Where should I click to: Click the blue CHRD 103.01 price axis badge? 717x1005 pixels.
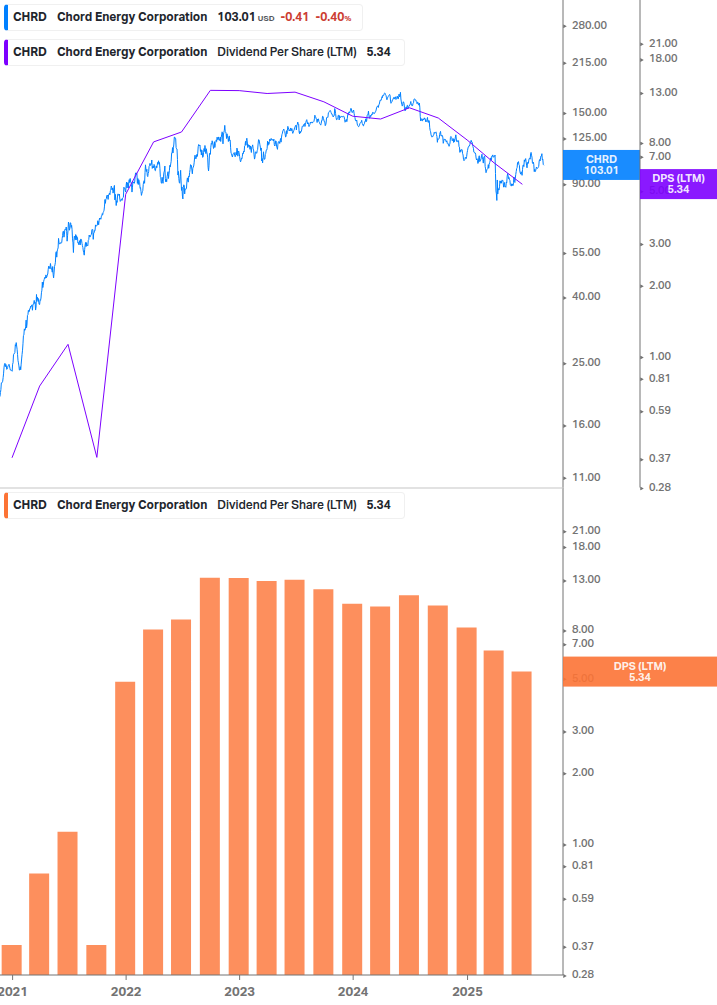pyautogui.click(x=601, y=165)
